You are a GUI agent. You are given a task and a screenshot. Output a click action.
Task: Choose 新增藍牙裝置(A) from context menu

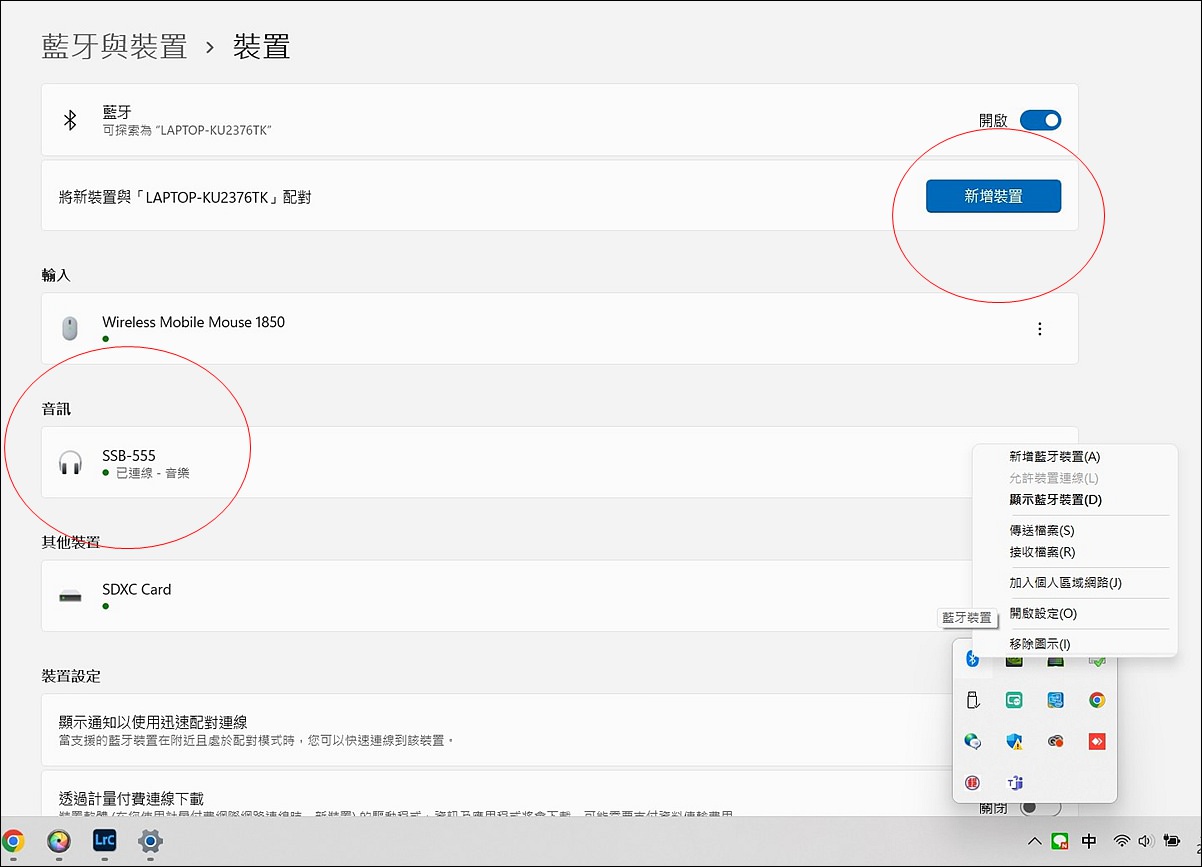click(x=1055, y=457)
